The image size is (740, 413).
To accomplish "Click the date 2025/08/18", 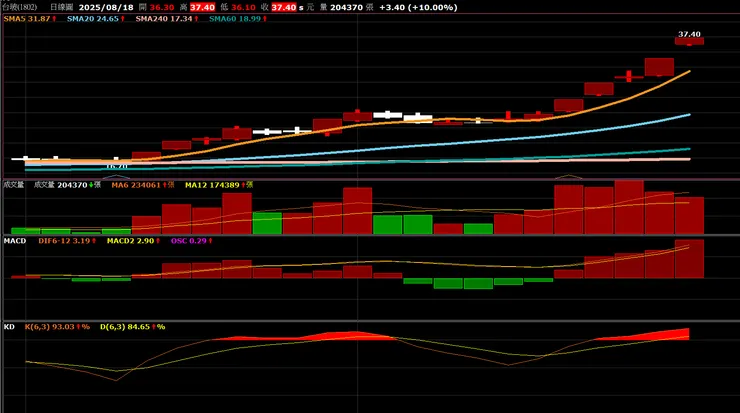I will click(x=106, y=7).
